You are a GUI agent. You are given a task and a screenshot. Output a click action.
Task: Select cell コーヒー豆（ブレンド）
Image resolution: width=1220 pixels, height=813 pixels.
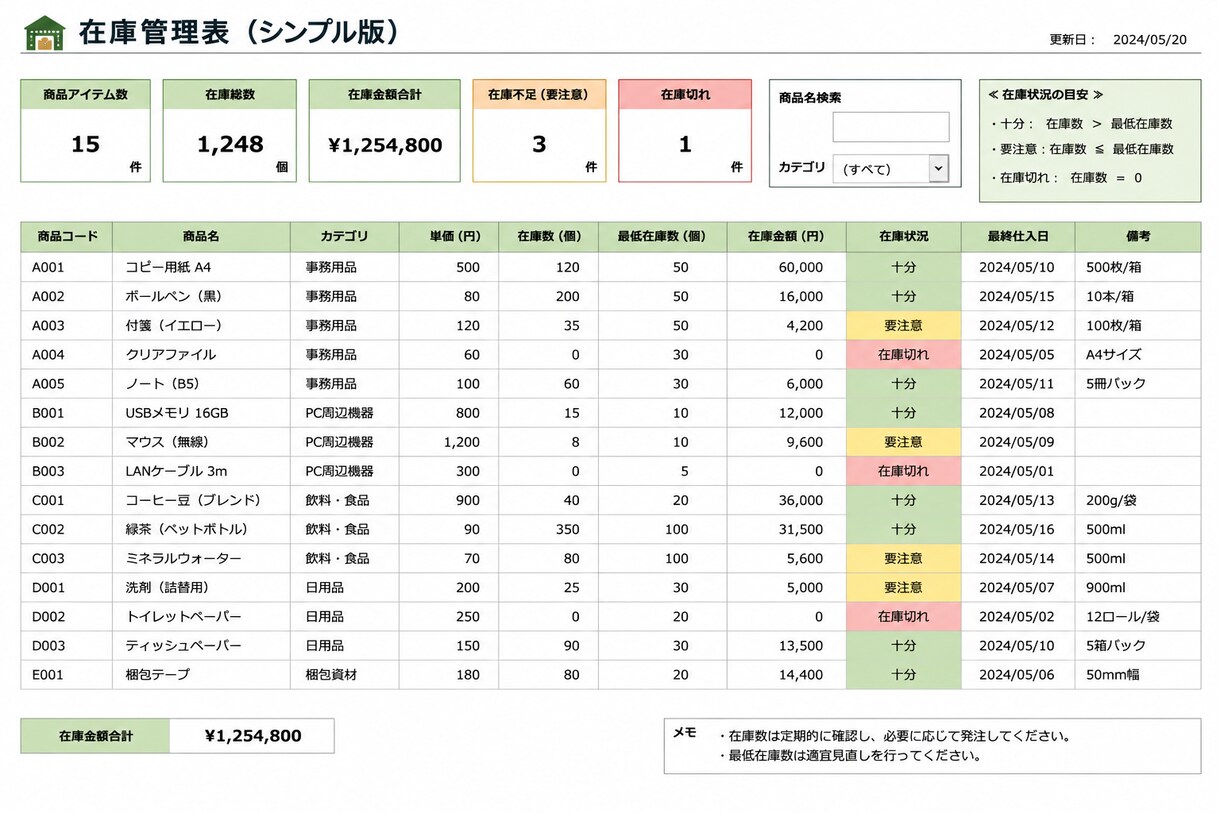201,500
